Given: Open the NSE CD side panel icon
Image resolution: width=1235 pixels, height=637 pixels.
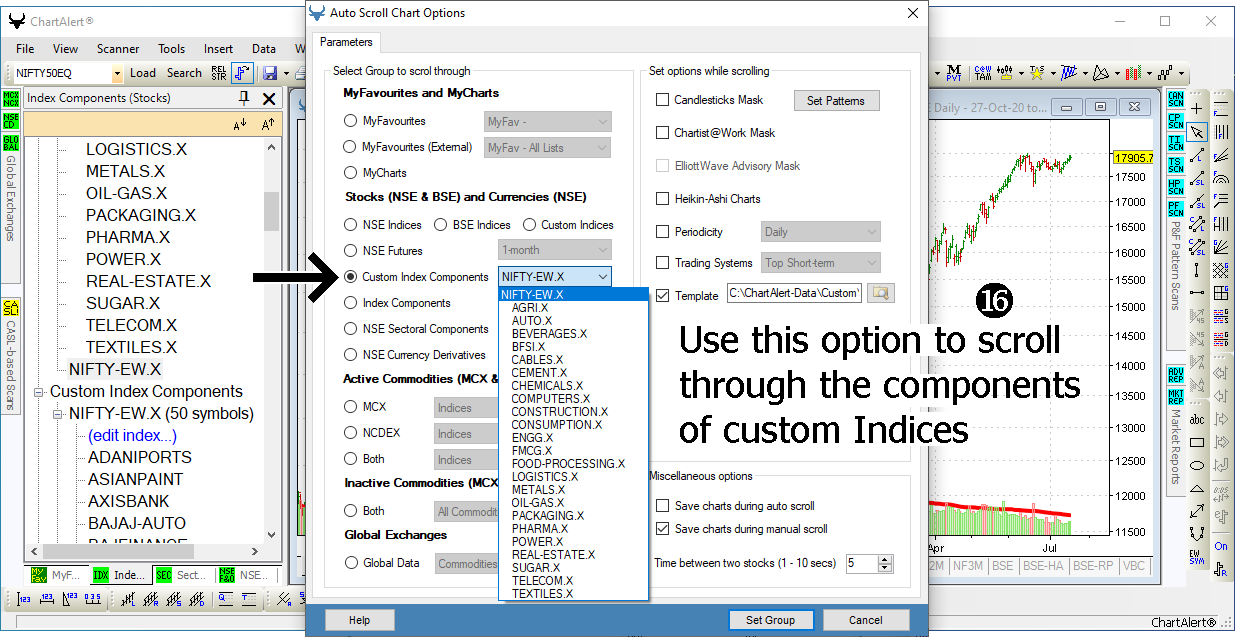Looking at the screenshot, I should [x=11, y=120].
